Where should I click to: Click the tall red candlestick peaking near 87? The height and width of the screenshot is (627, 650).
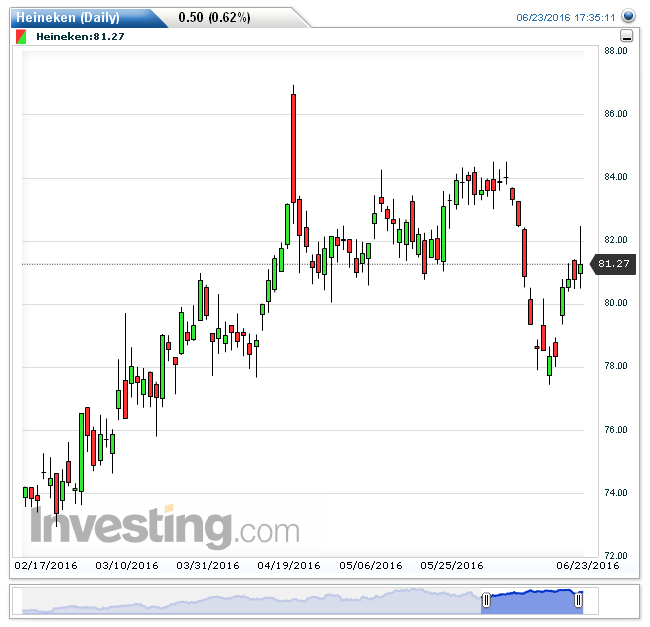[293, 148]
